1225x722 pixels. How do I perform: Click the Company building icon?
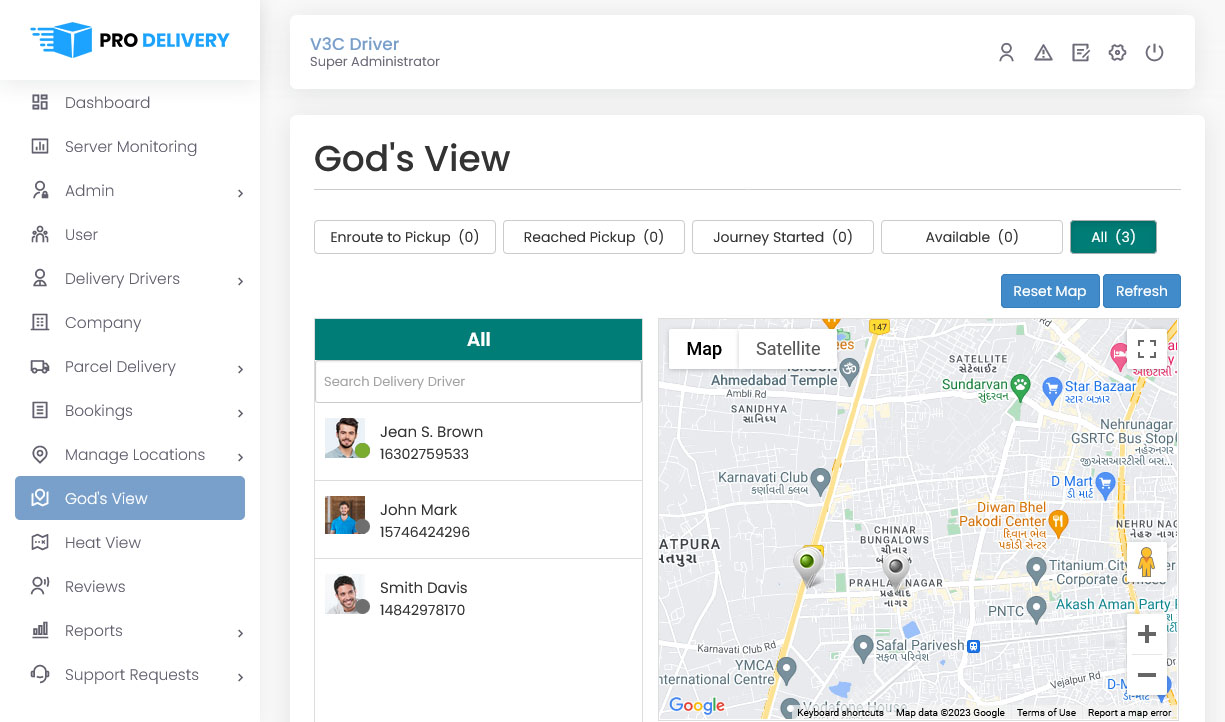pos(40,322)
